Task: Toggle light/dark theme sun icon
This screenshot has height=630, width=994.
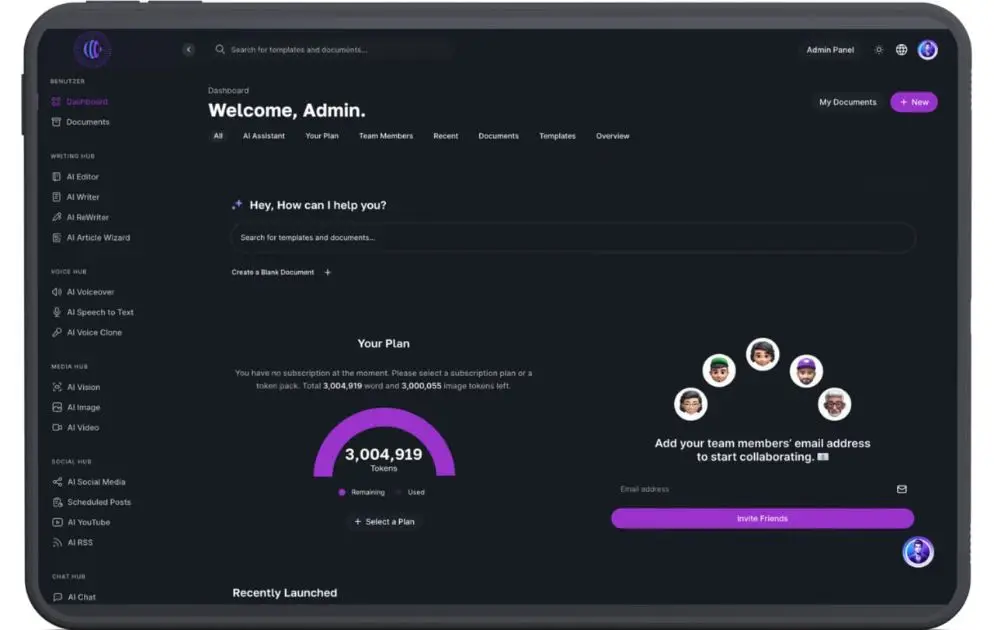Action: (x=879, y=50)
